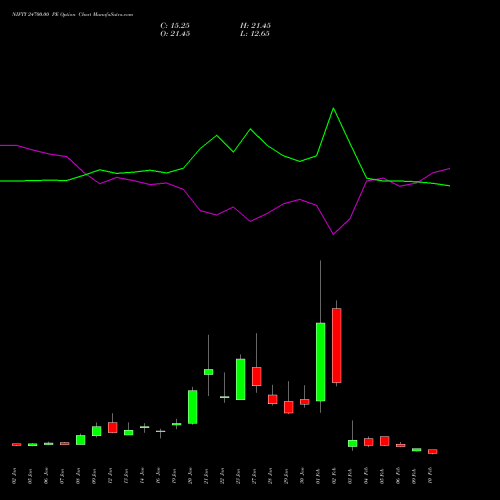Click the NIFTY PE Option chart title
This screenshot has height=500, width=500.
click(72, 15)
